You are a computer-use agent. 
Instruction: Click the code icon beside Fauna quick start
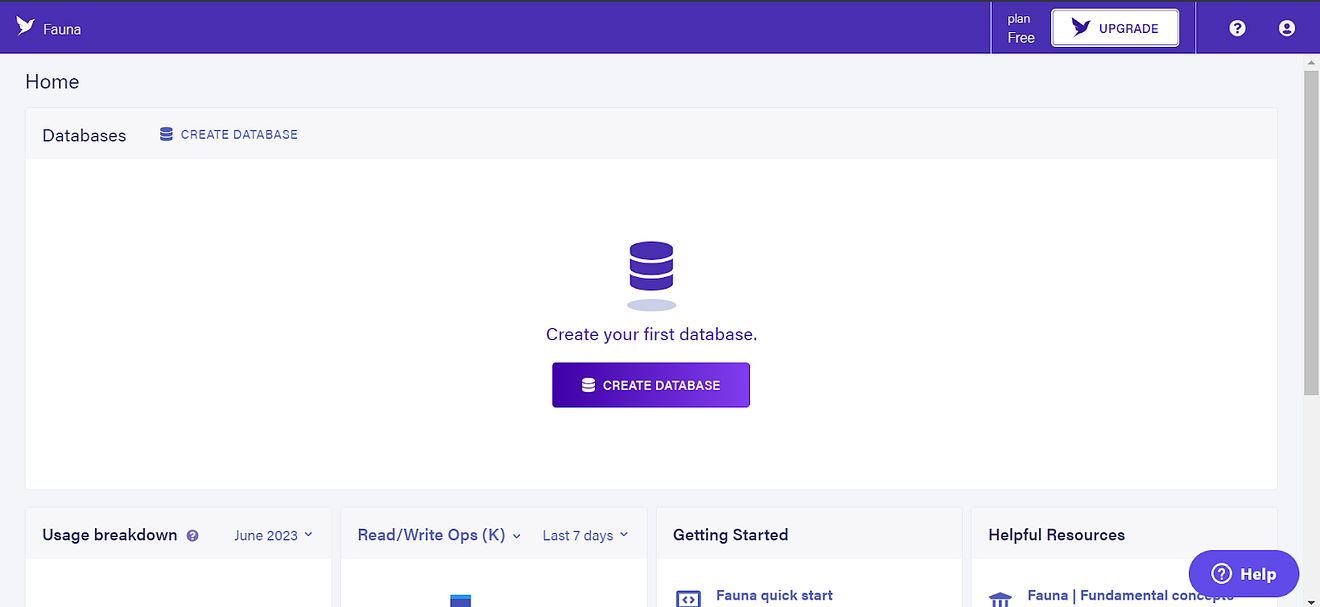tap(688, 598)
